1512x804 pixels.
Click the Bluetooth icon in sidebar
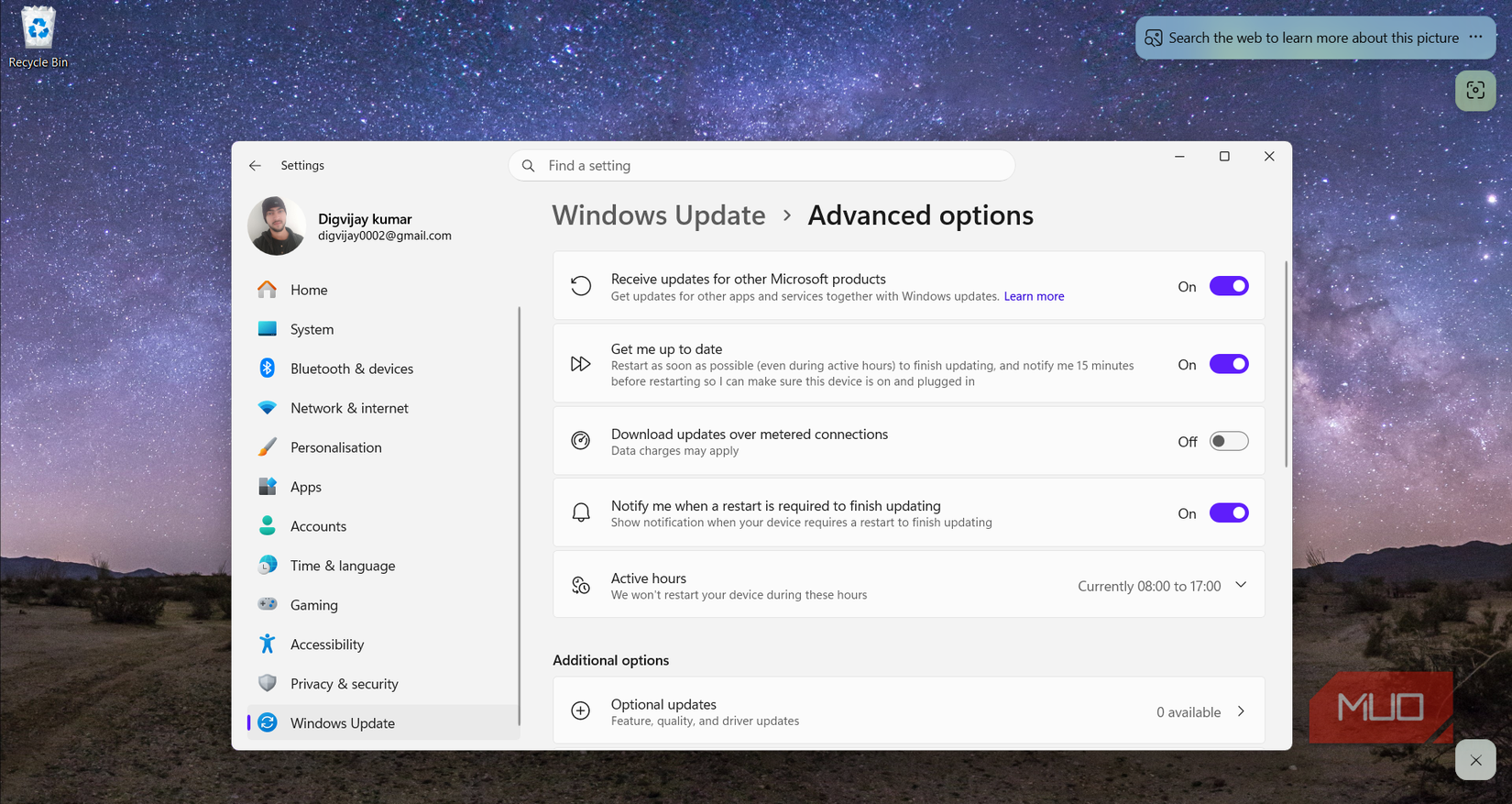(267, 369)
